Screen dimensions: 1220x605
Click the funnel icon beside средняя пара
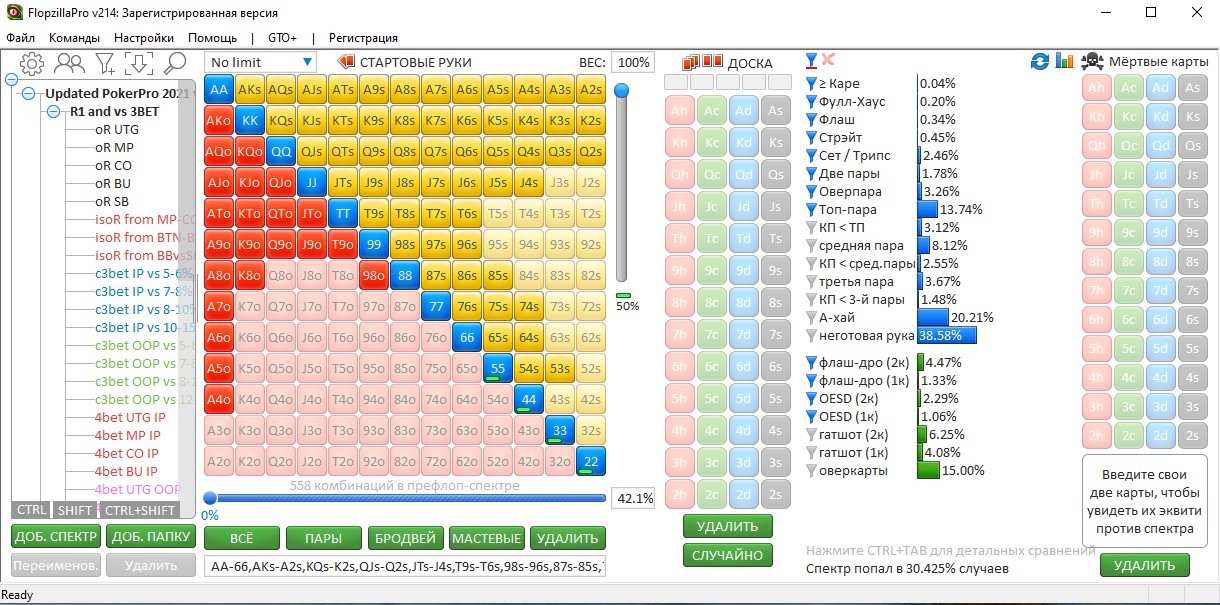(812, 246)
